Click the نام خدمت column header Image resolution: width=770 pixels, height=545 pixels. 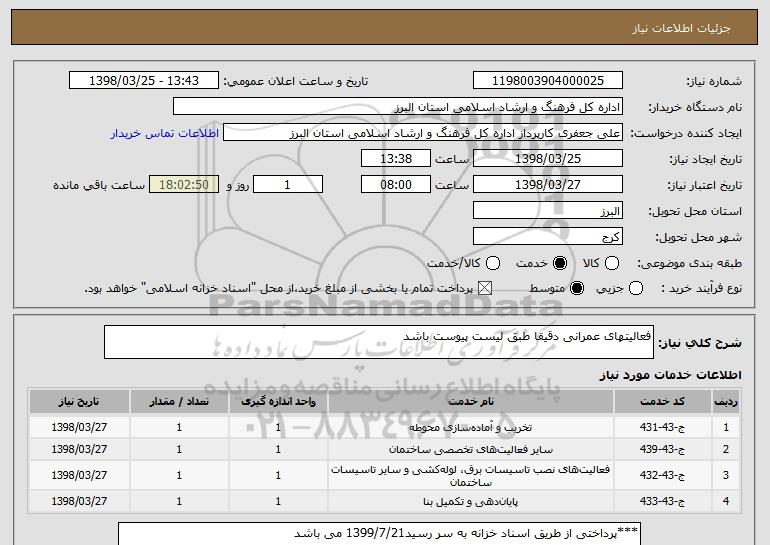[x=470, y=402]
